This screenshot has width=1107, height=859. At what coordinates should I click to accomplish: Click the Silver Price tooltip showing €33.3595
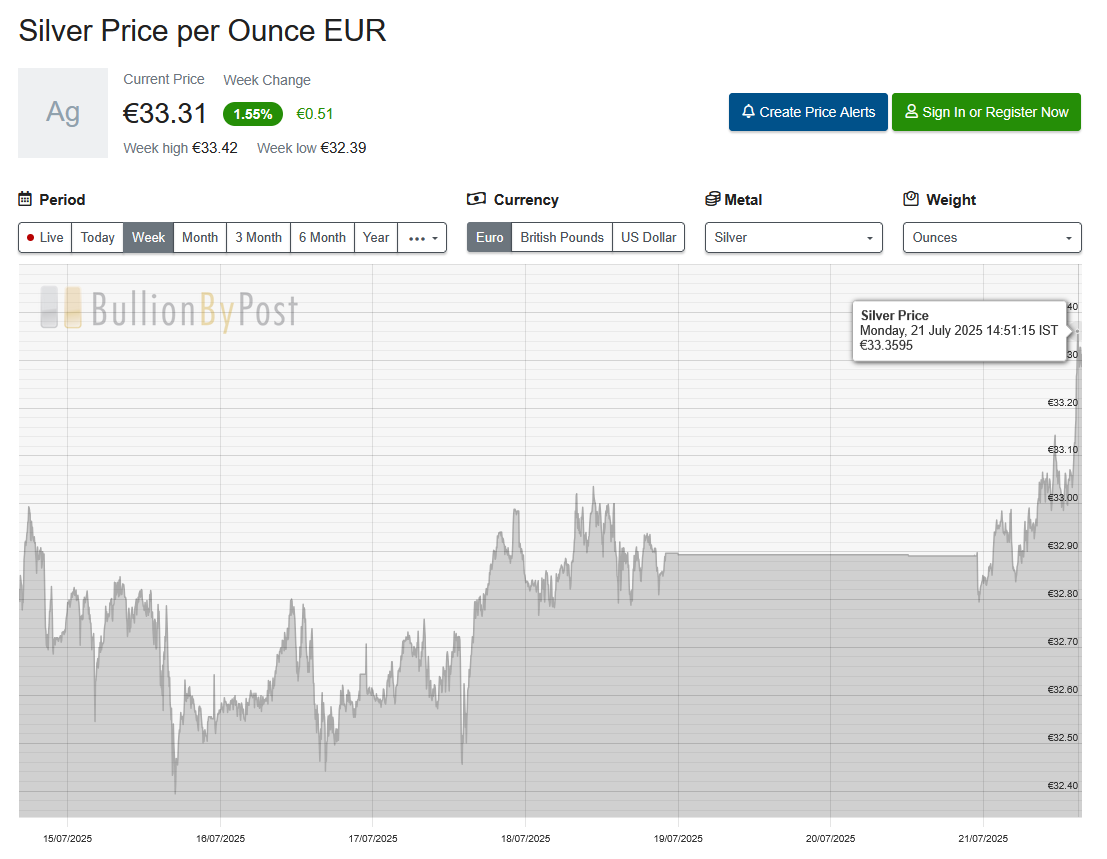pyautogui.click(x=959, y=331)
